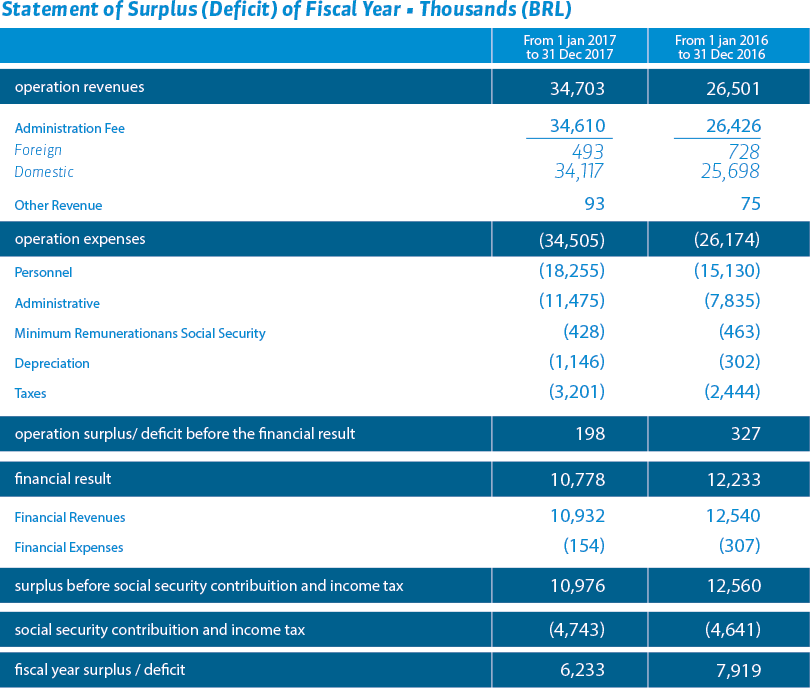Click Social Security value (428)

click(584, 331)
